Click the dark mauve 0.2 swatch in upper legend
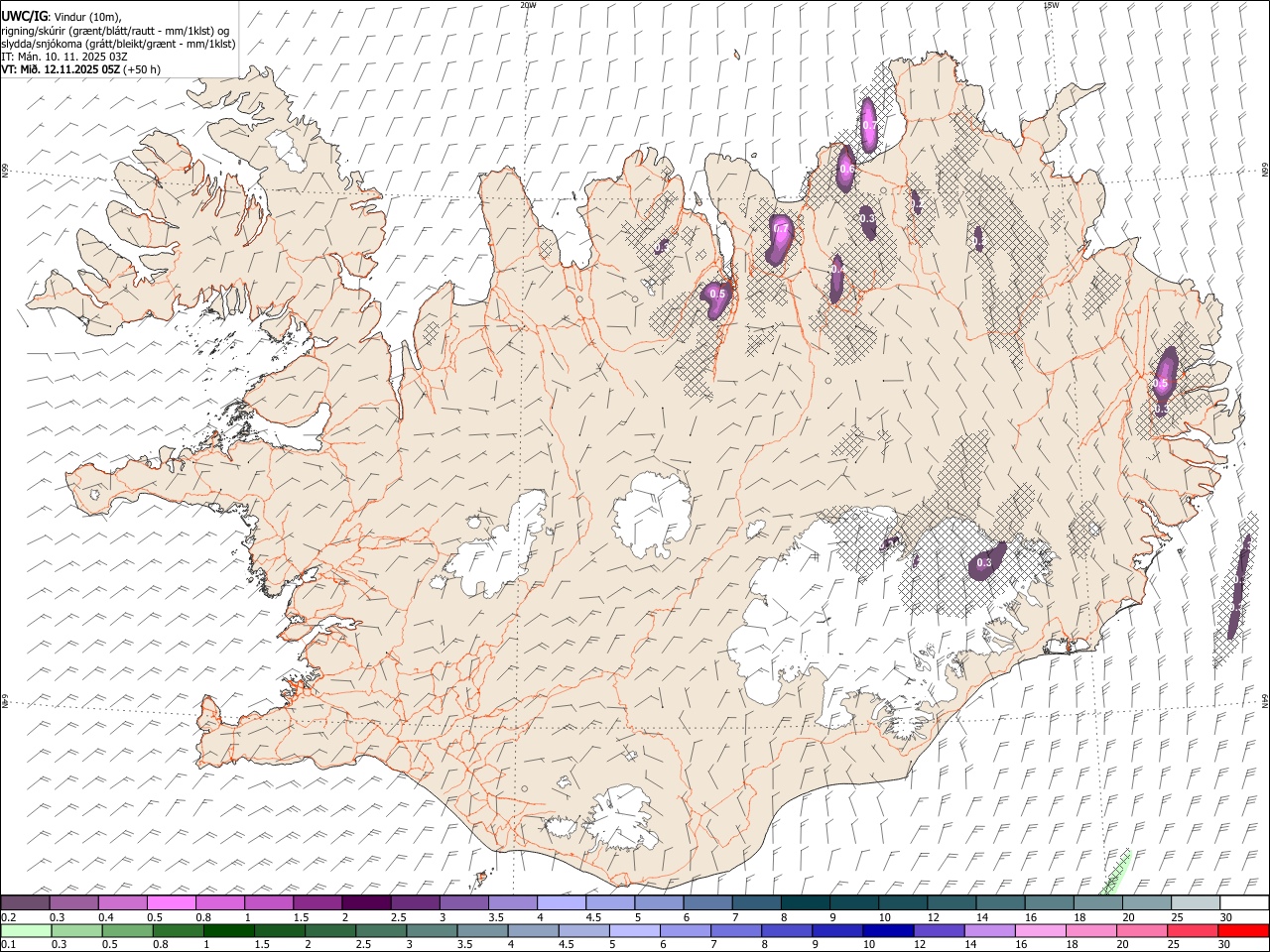Image resolution: width=1270 pixels, height=952 pixels. tap(25, 902)
